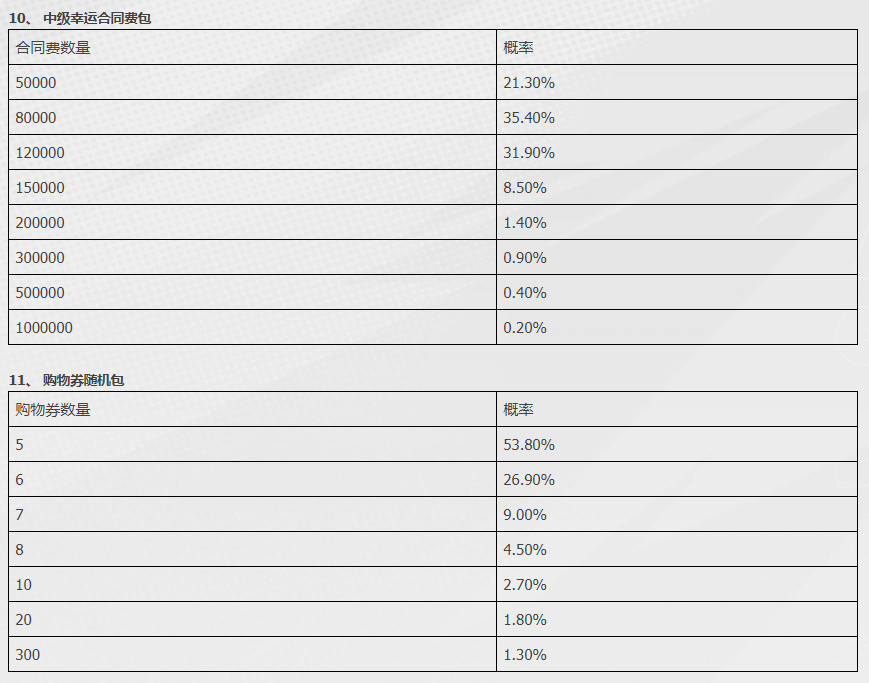Viewport: 869px width, 683px height.
Task: Click the 1000000 amount cell
Action: 252,327
